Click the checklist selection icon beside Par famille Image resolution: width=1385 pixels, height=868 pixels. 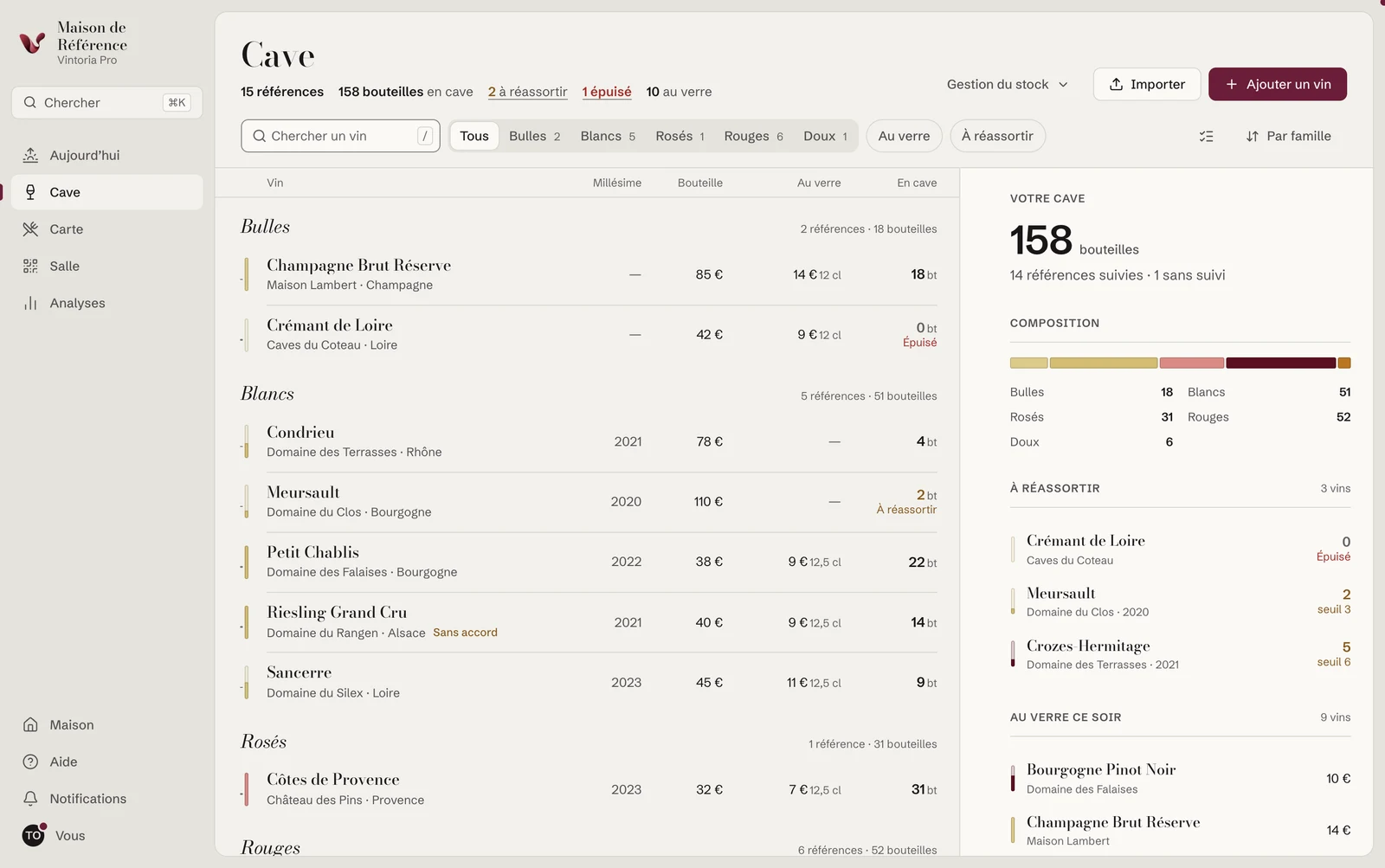pos(1206,136)
